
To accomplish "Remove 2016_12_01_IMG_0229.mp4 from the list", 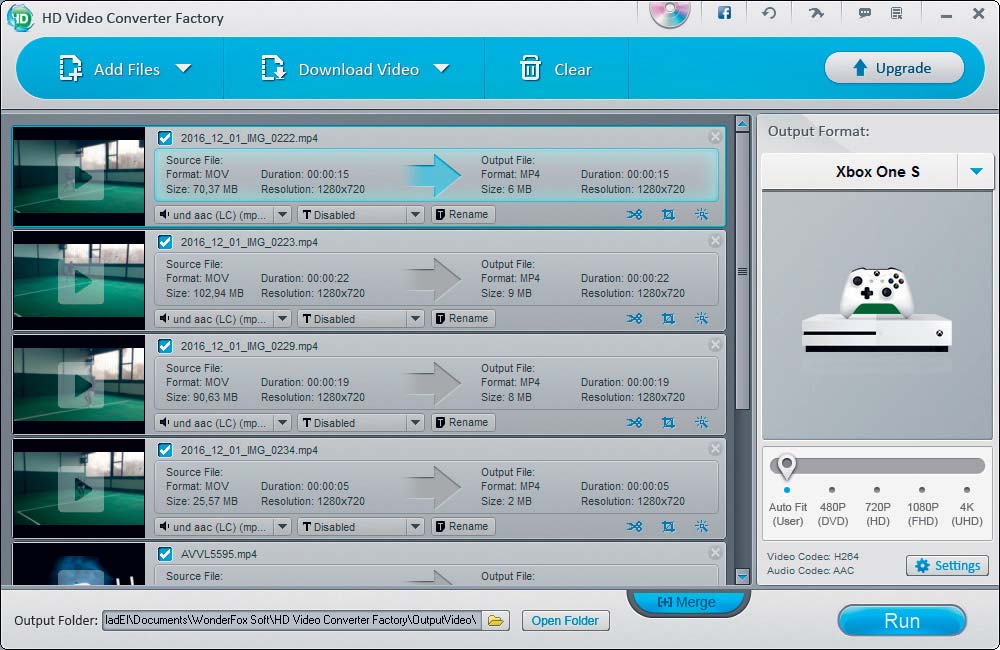I will [715, 344].
